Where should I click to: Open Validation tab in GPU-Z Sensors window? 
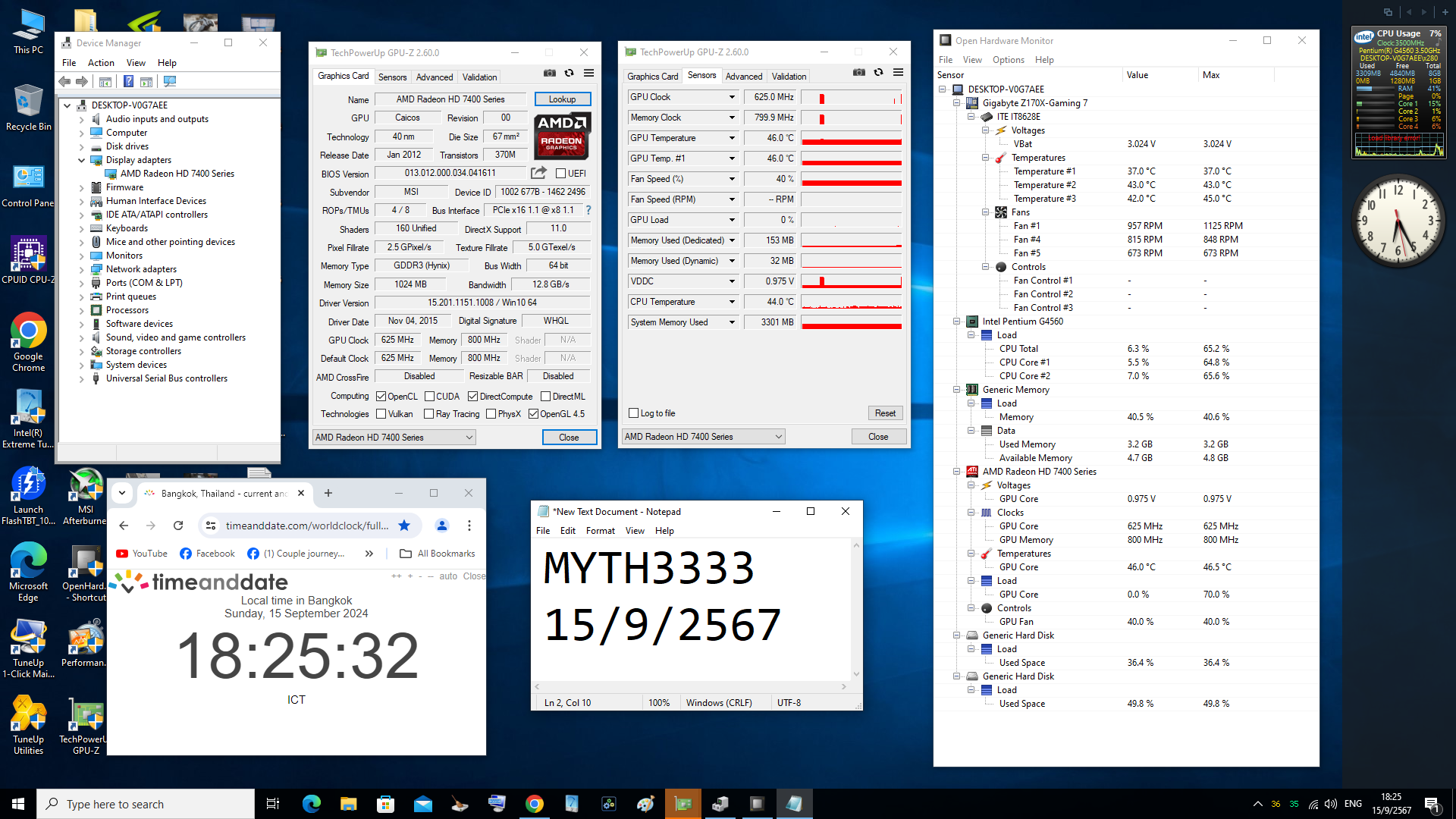tap(789, 76)
